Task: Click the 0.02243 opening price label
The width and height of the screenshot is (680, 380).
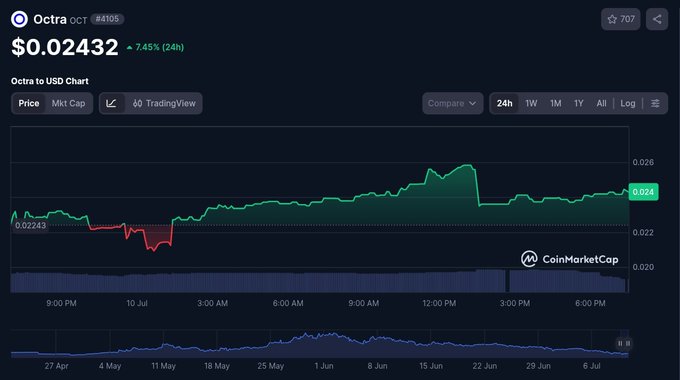Action: (30, 226)
